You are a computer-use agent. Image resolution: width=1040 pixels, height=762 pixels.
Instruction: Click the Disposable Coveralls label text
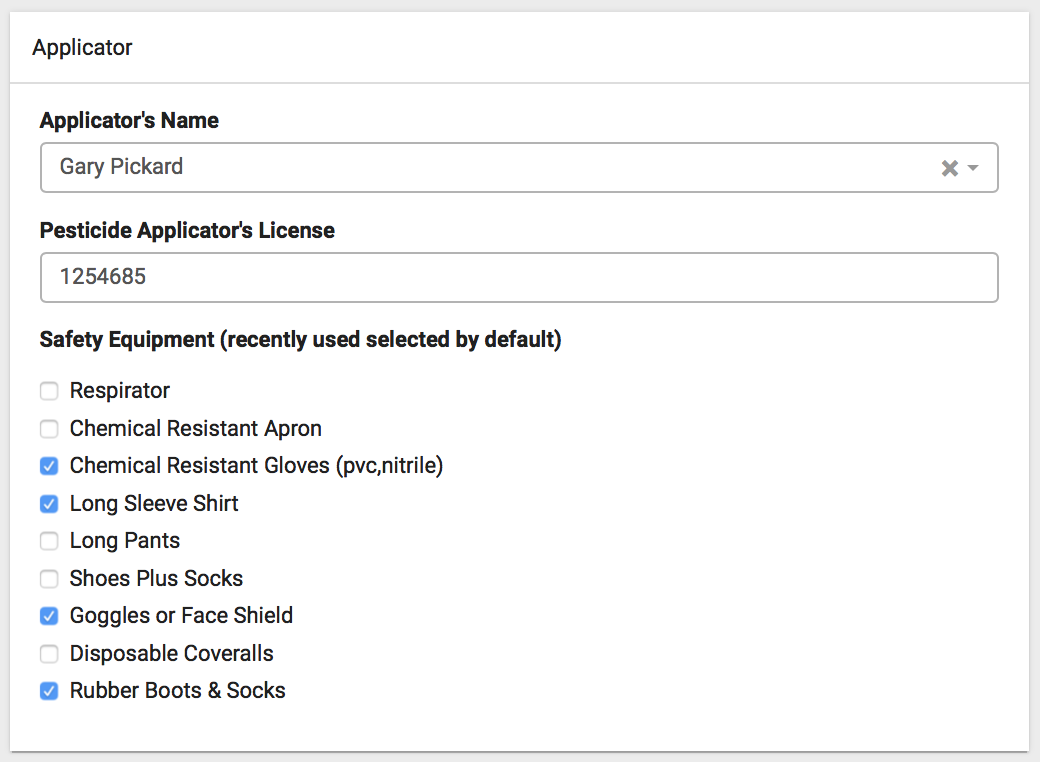tap(171, 654)
